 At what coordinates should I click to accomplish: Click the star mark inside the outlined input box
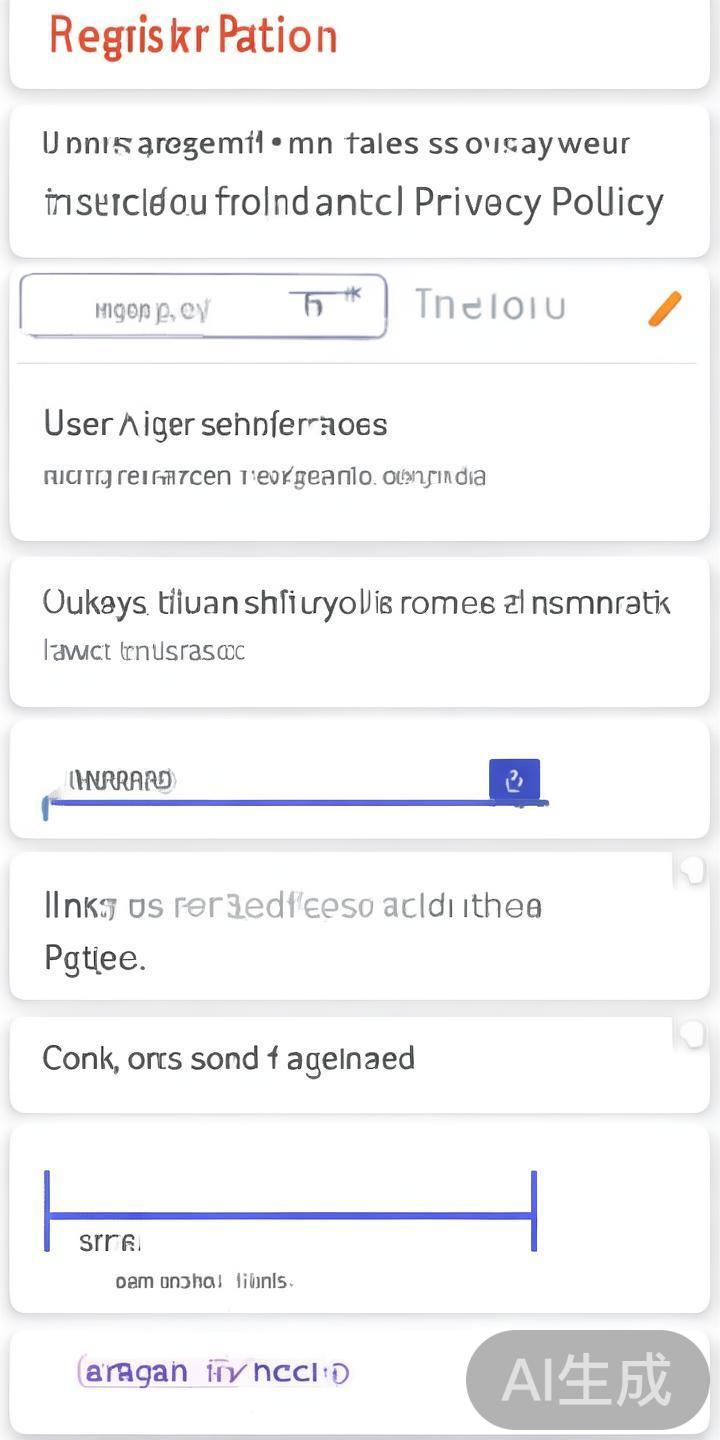(x=351, y=295)
